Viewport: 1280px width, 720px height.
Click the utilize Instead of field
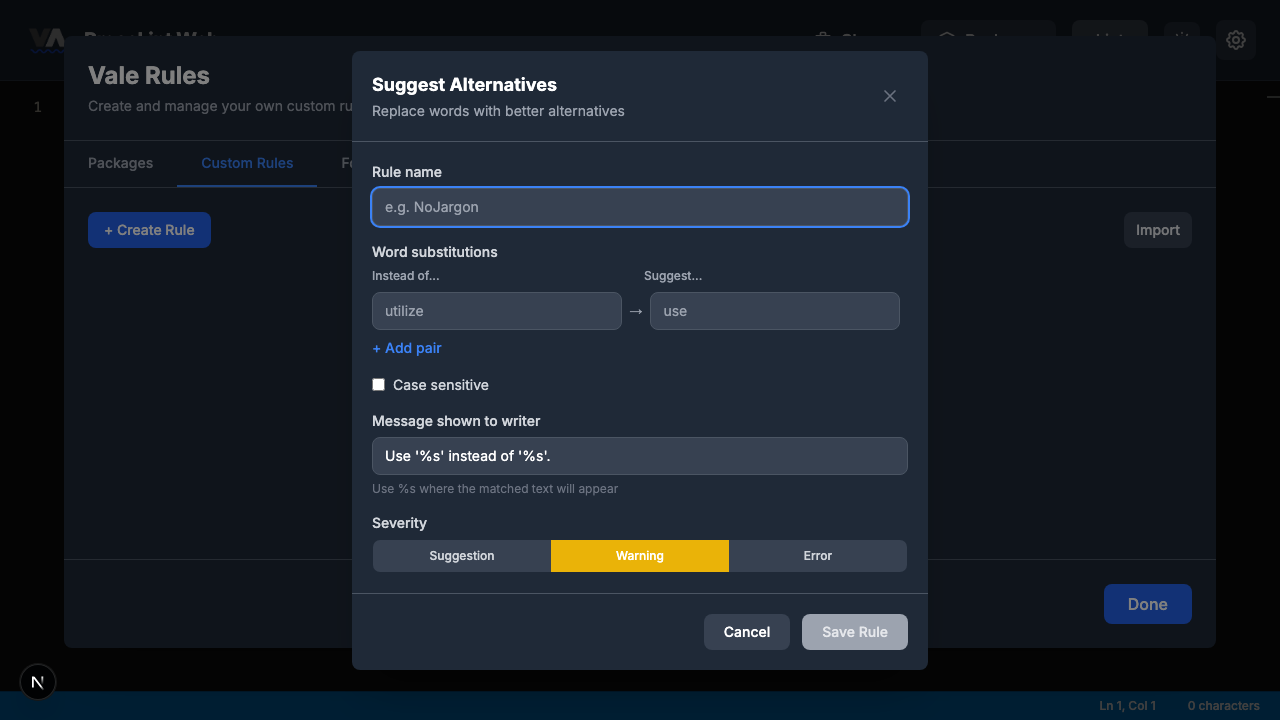pyautogui.click(x=496, y=311)
